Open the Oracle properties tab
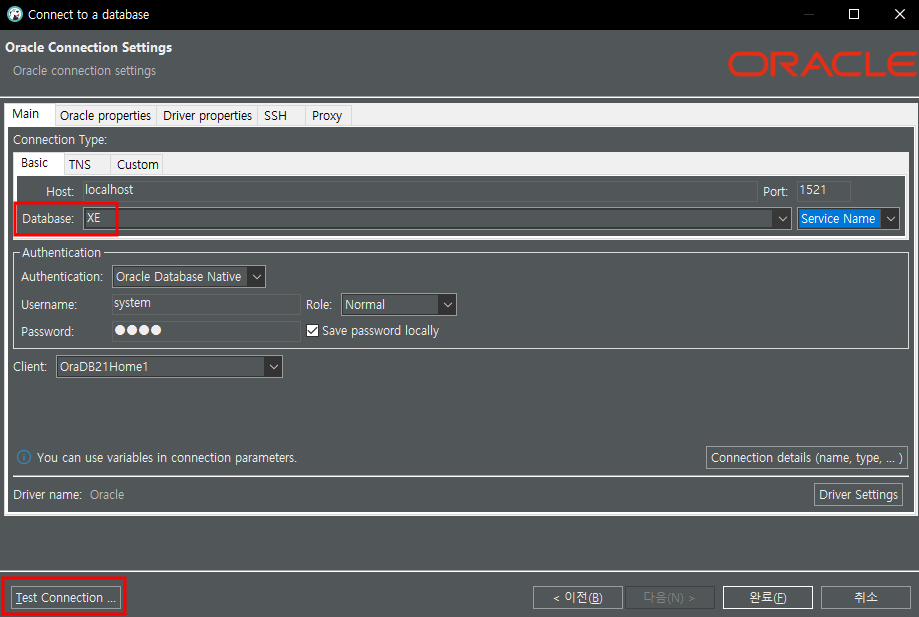This screenshot has height=617, width=919. tap(105, 115)
